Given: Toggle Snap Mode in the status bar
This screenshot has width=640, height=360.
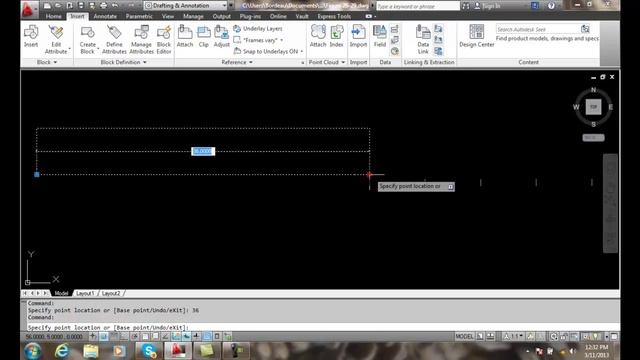Looking at the screenshot, I should click(x=104, y=336).
